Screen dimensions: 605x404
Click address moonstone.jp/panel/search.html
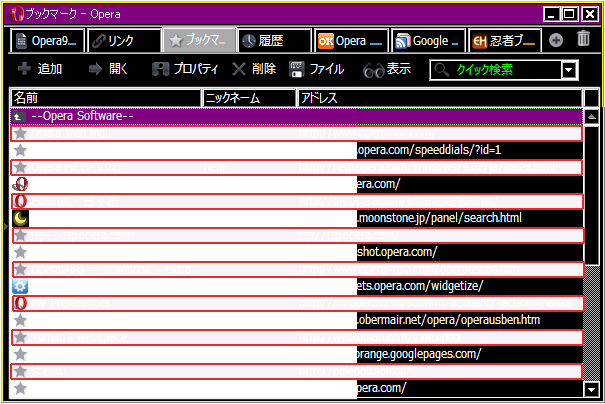pos(439,218)
